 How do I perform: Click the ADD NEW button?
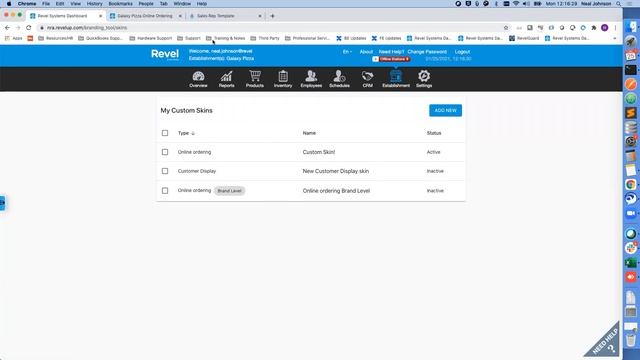tap(445, 110)
